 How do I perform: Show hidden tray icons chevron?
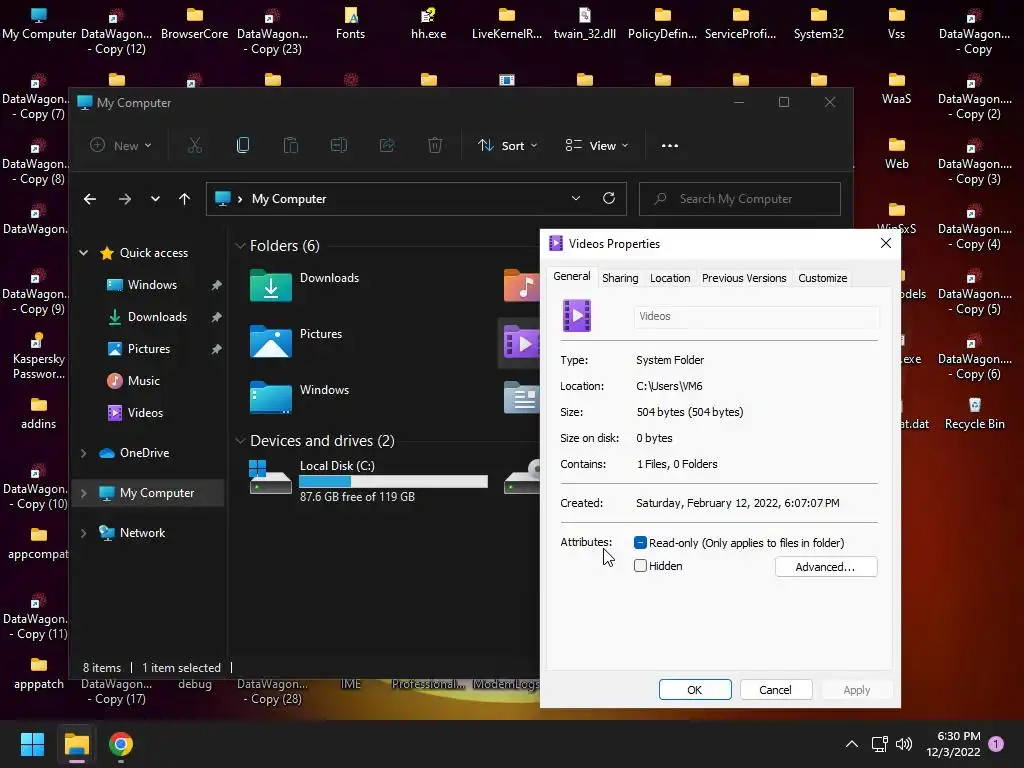(852, 744)
